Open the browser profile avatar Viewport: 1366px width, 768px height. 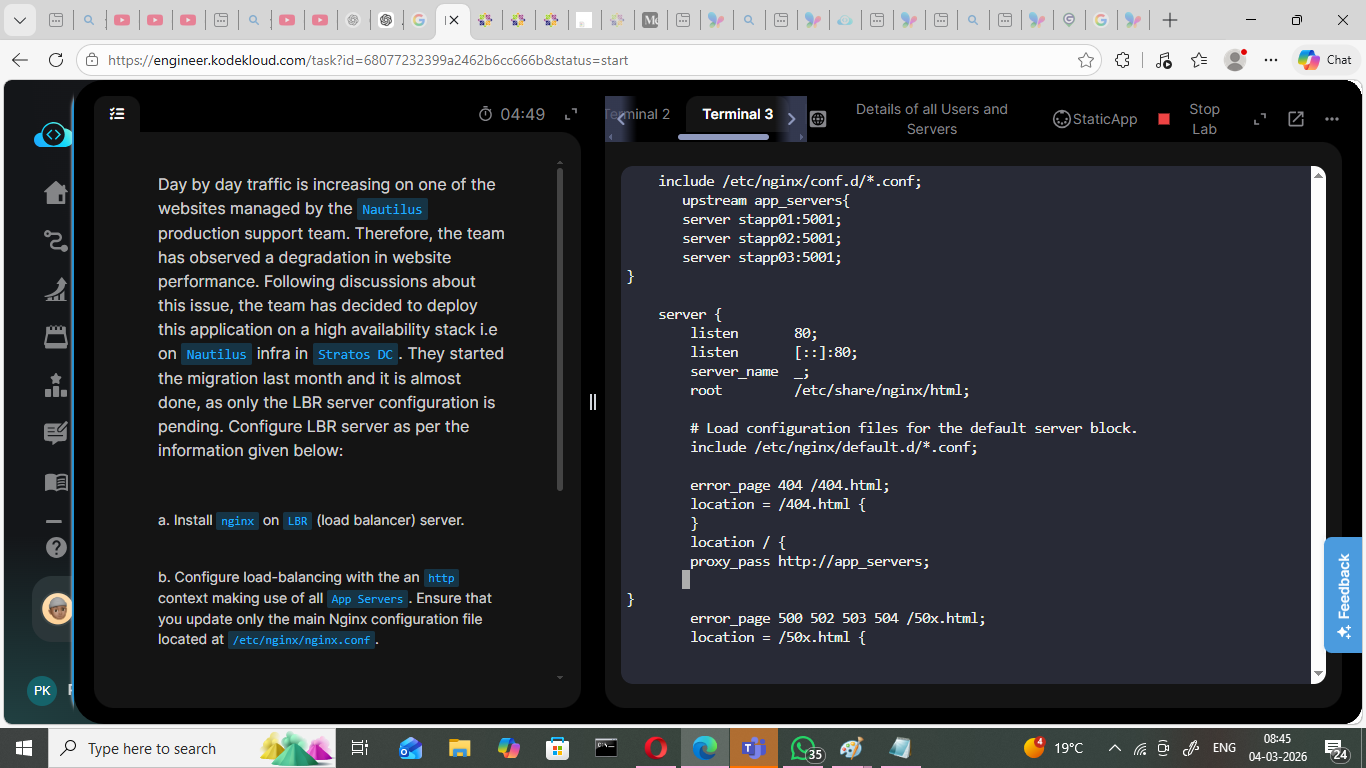pyautogui.click(x=1236, y=60)
